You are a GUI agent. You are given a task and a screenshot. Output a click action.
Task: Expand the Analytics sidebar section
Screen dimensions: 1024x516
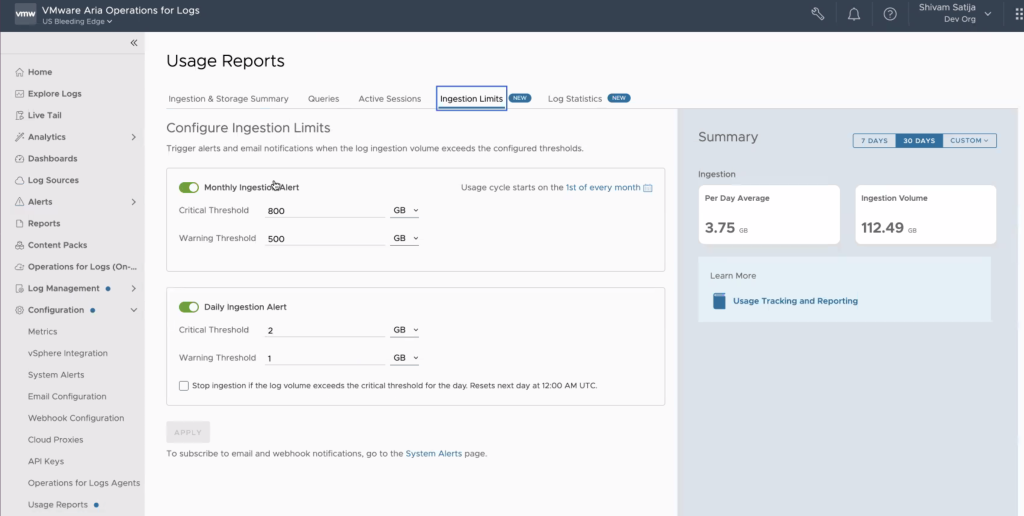coord(134,137)
